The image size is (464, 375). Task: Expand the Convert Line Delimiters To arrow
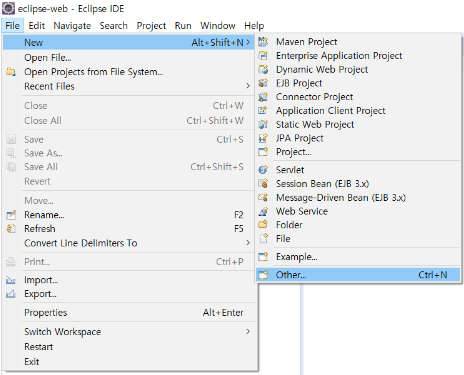point(248,243)
